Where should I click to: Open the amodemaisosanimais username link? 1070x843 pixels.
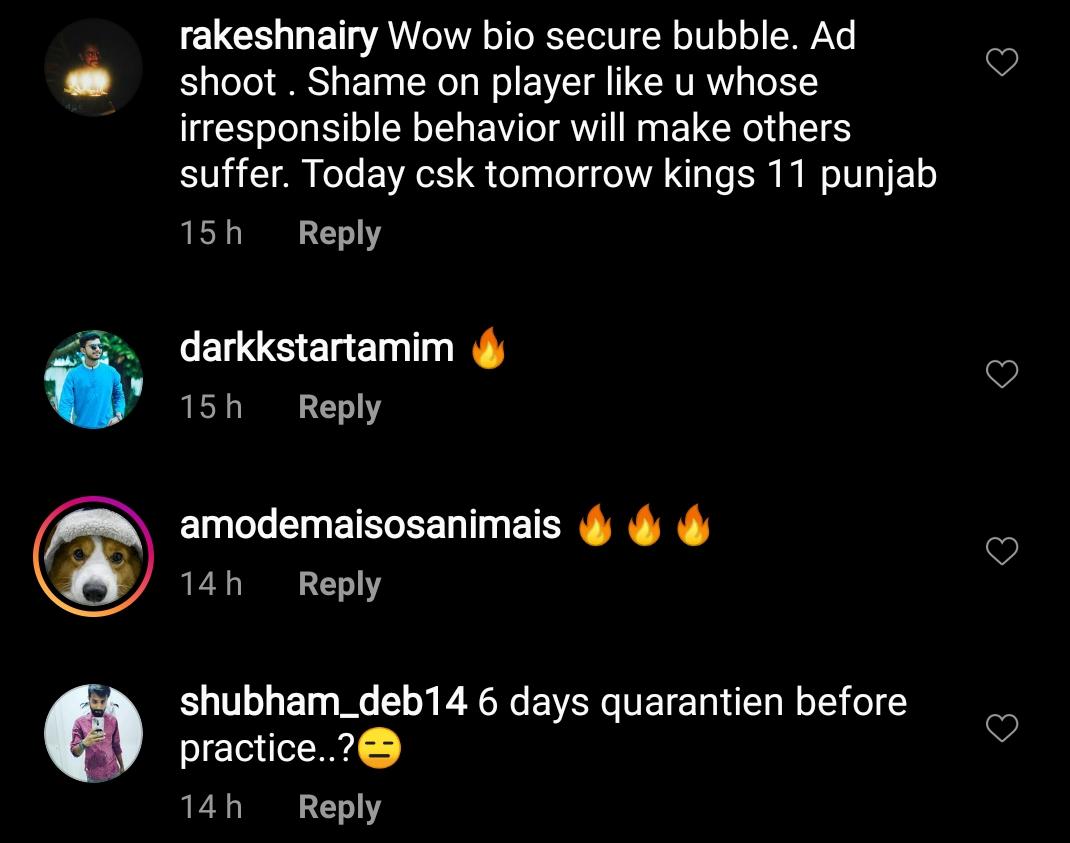pyautogui.click(x=371, y=525)
